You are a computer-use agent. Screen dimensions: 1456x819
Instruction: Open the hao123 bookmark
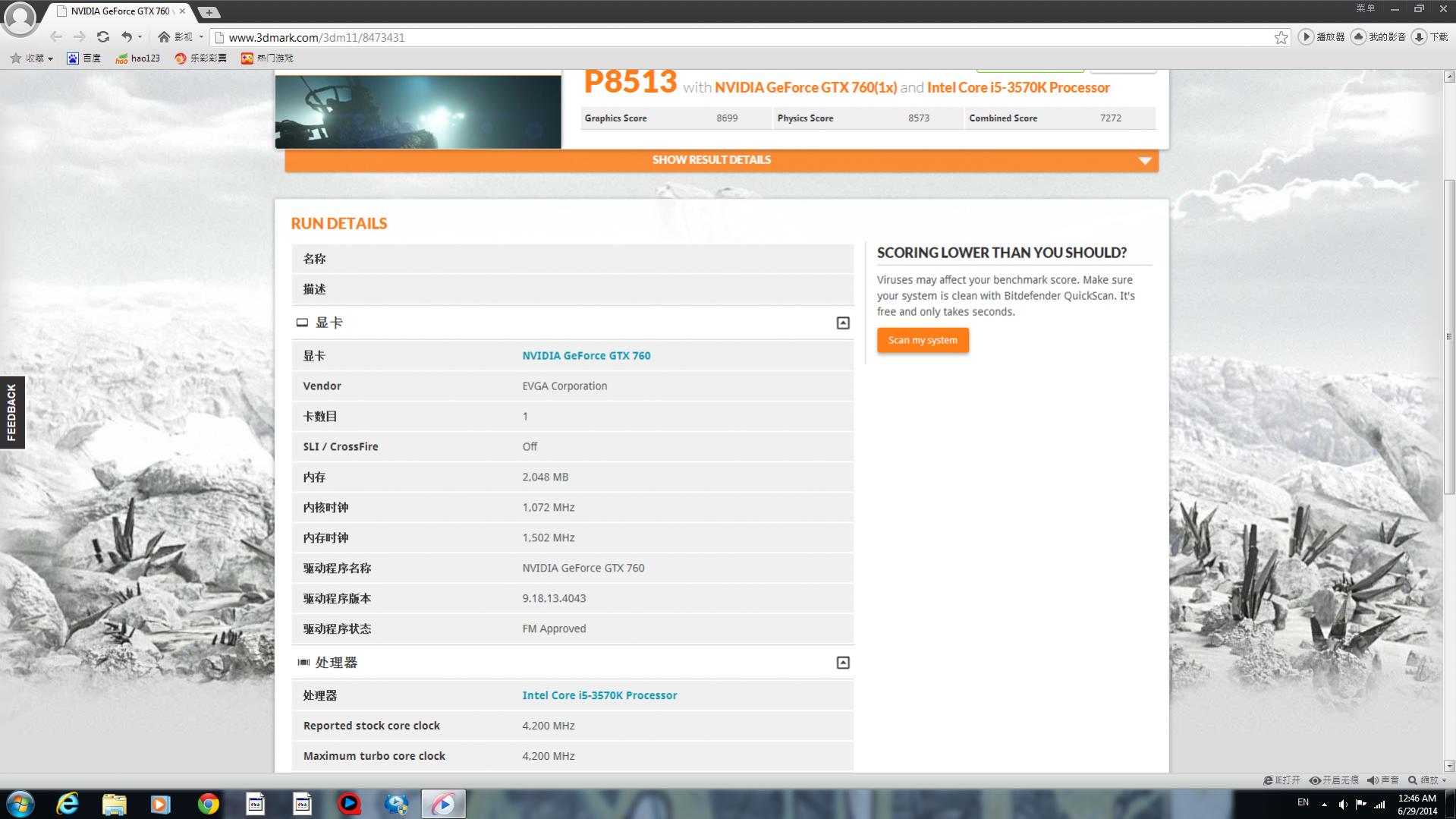[x=137, y=58]
